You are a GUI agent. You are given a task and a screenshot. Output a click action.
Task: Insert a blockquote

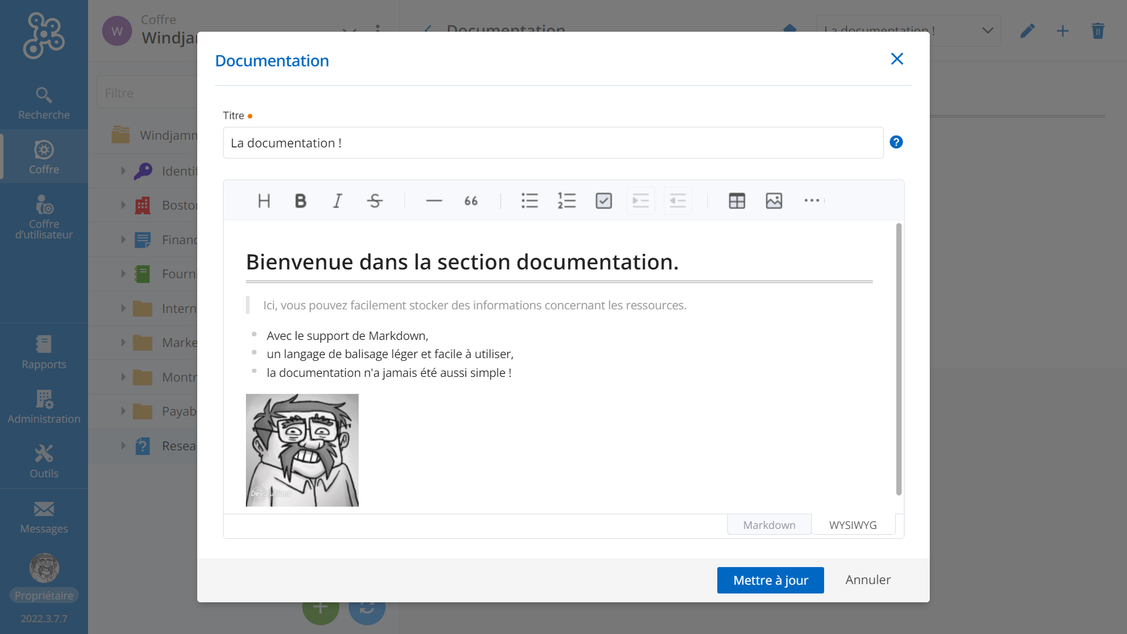click(471, 201)
